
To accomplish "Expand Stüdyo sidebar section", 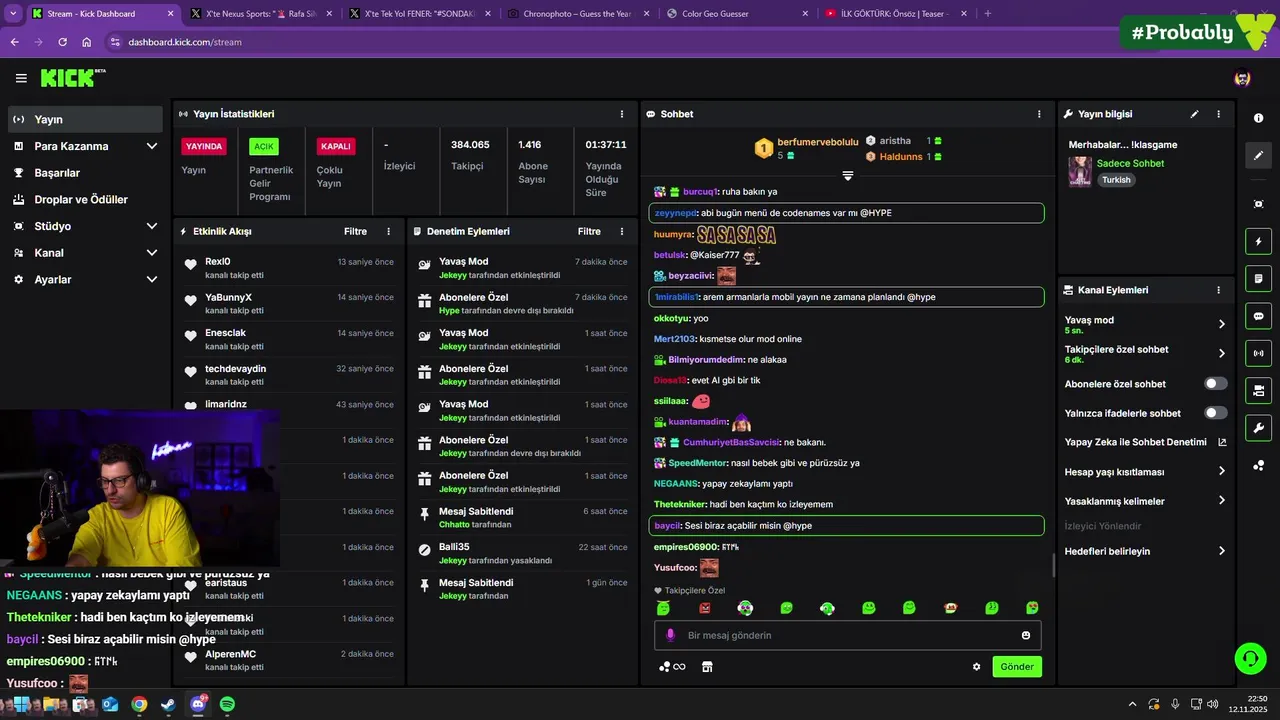I will (x=152, y=226).
